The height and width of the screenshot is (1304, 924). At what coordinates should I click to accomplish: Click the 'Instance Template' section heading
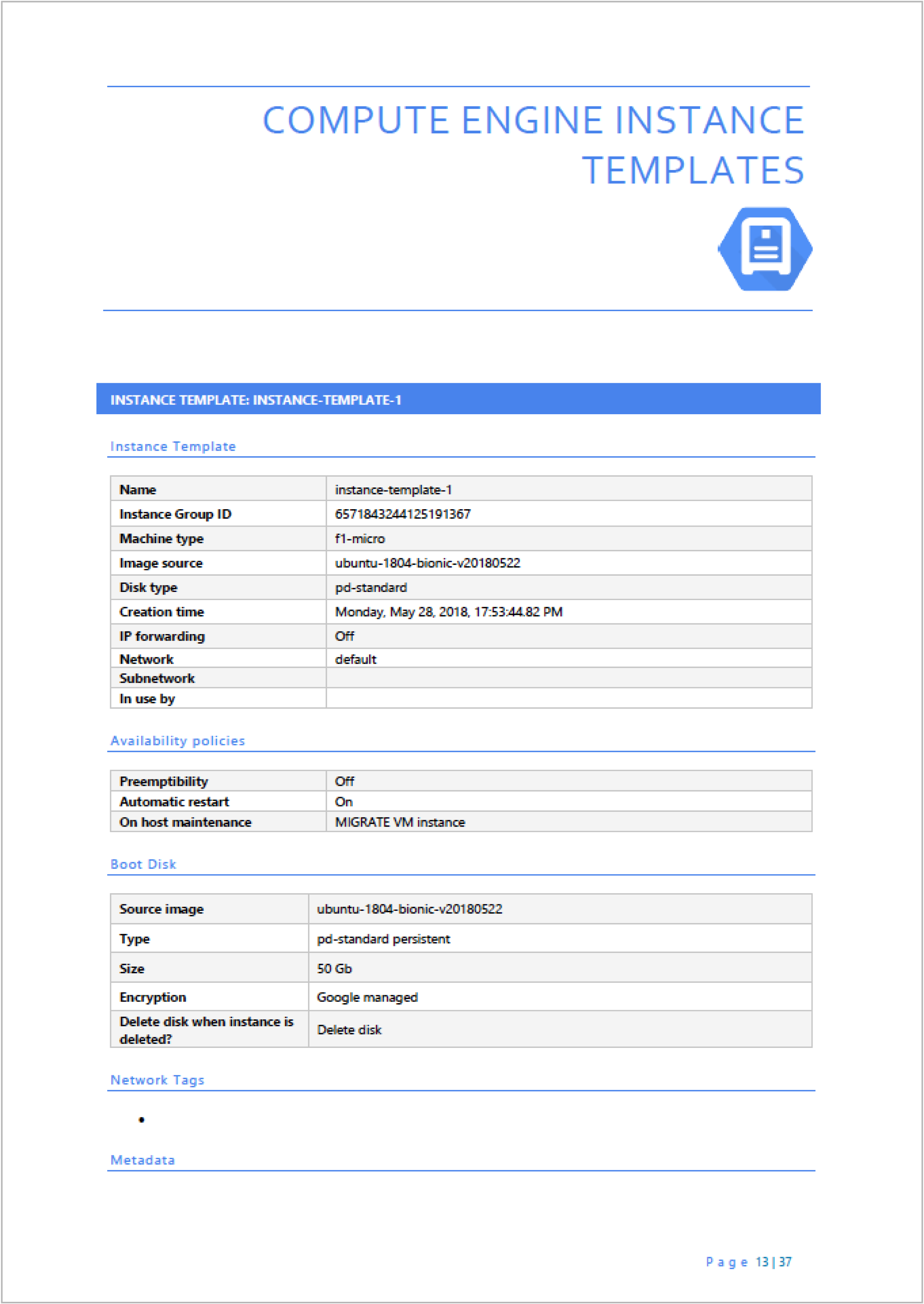point(173,447)
